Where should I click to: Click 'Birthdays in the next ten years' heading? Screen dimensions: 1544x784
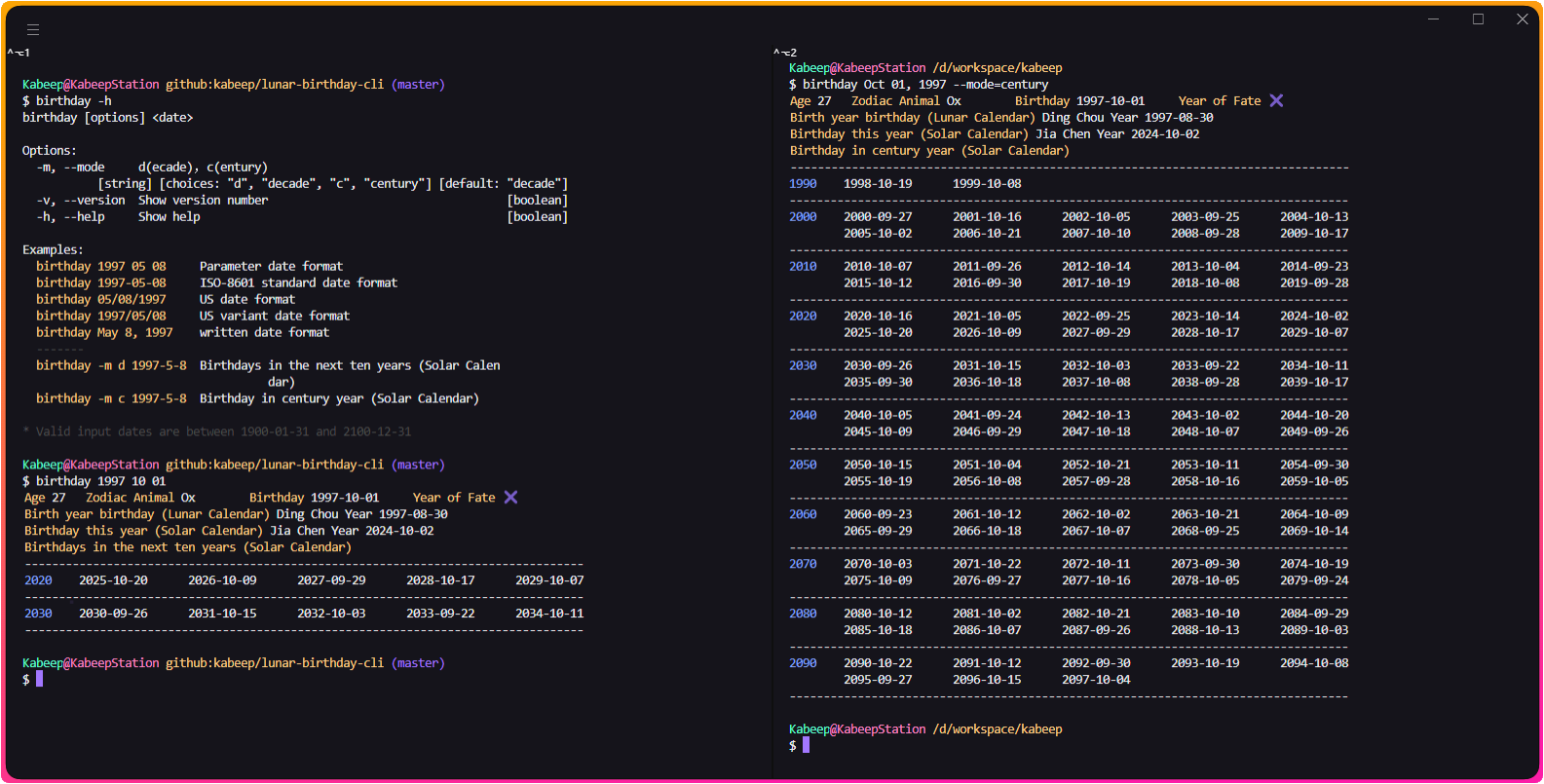point(188,547)
